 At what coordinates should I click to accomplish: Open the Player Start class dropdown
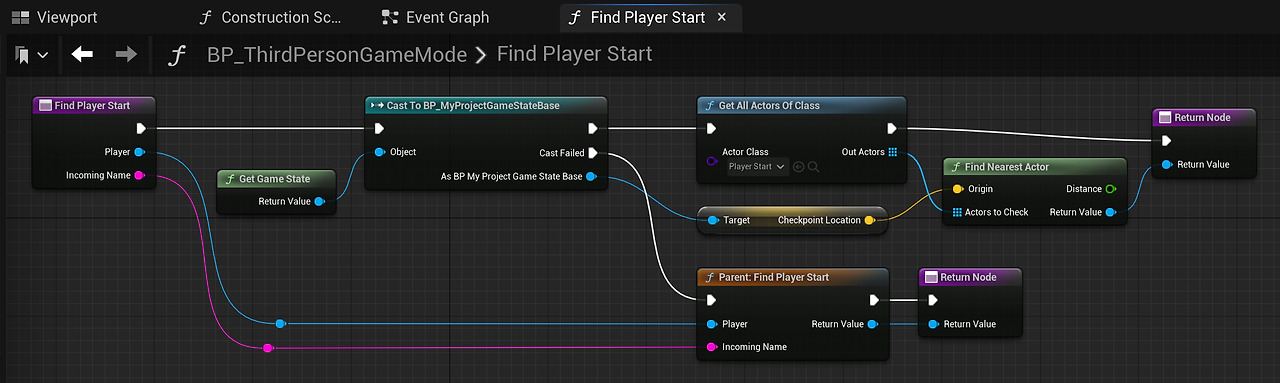(x=756, y=166)
